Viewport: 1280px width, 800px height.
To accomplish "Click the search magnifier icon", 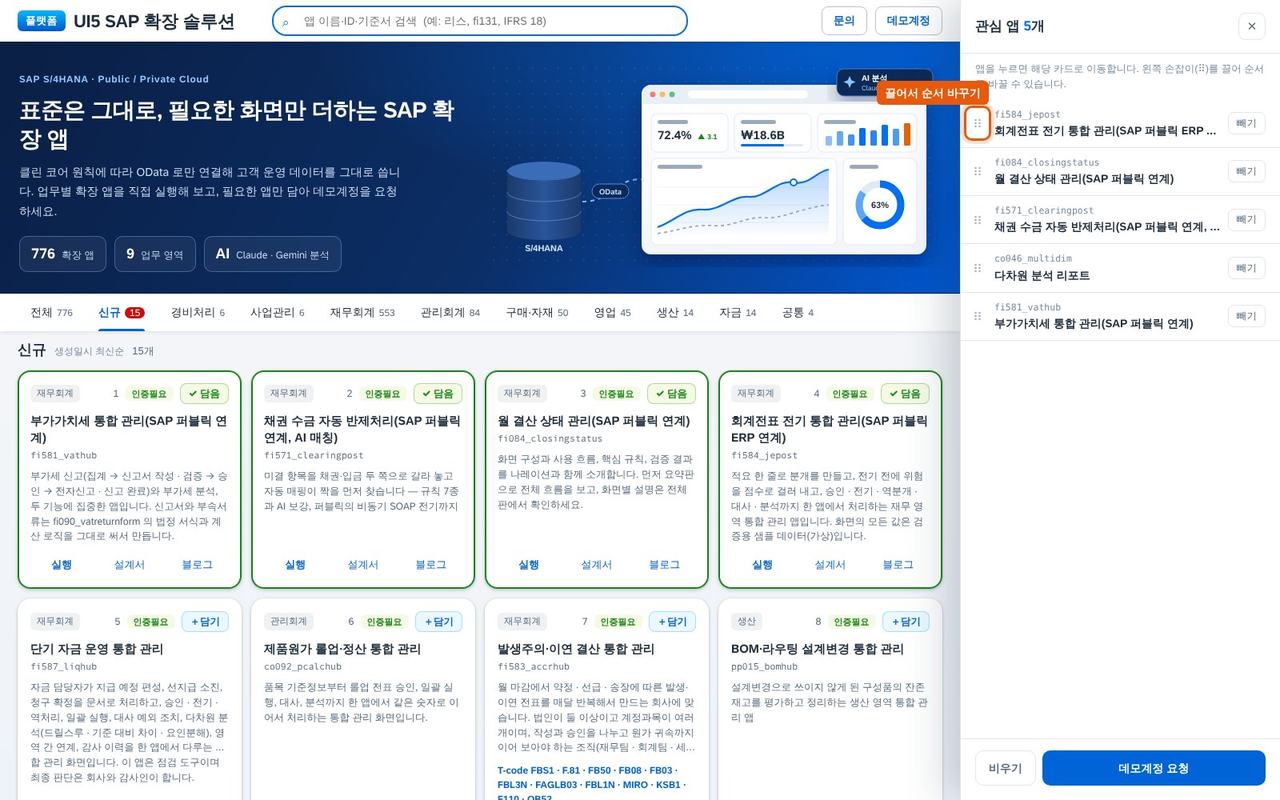I will 286,21.
